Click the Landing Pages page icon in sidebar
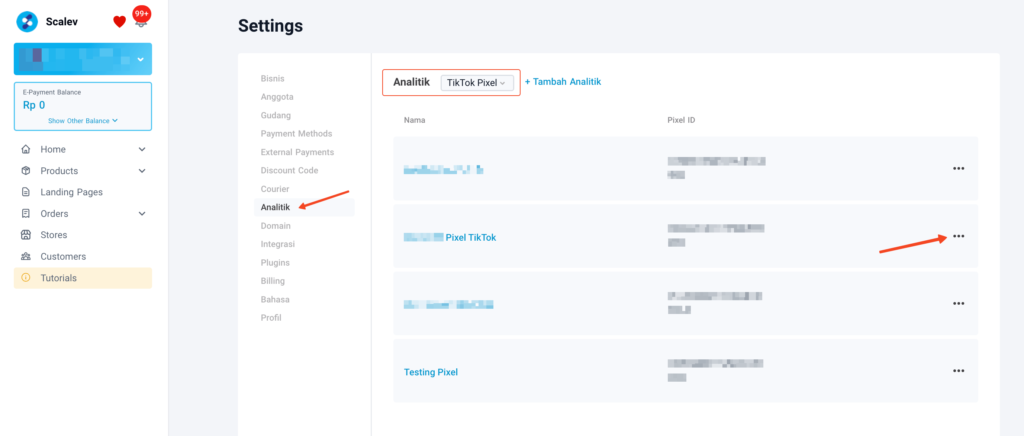Image resolution: width=1024 pixels, height=436 pixels. [x=26, y=193]
